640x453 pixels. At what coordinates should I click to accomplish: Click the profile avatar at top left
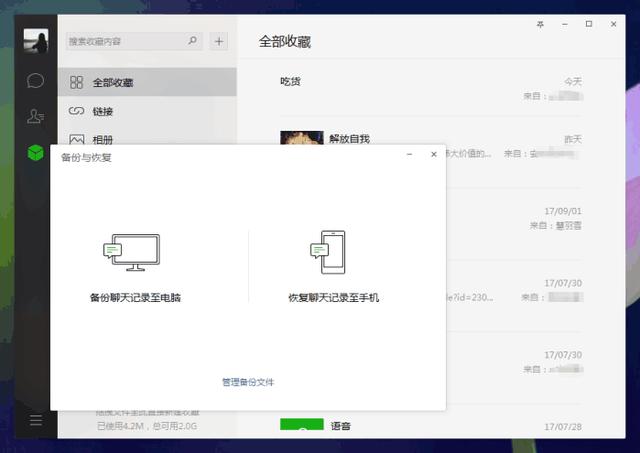[x=37, y=42]
